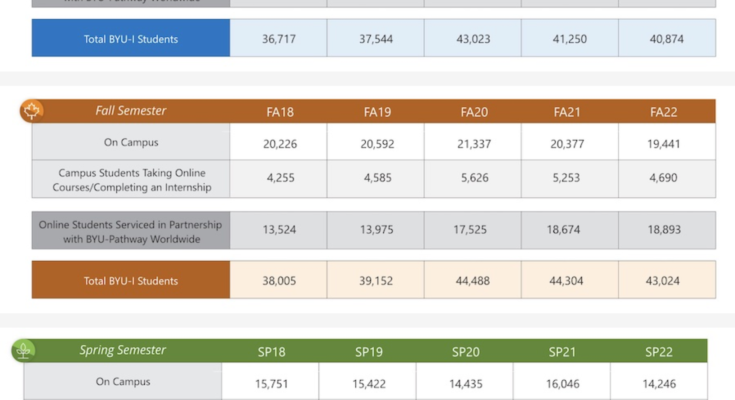
Task: Click the FA18 column header
Action: pos(279,111)
